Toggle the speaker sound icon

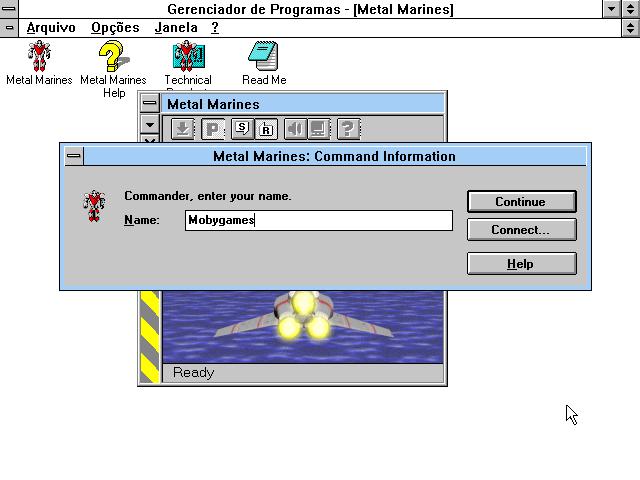pos(294,129)
